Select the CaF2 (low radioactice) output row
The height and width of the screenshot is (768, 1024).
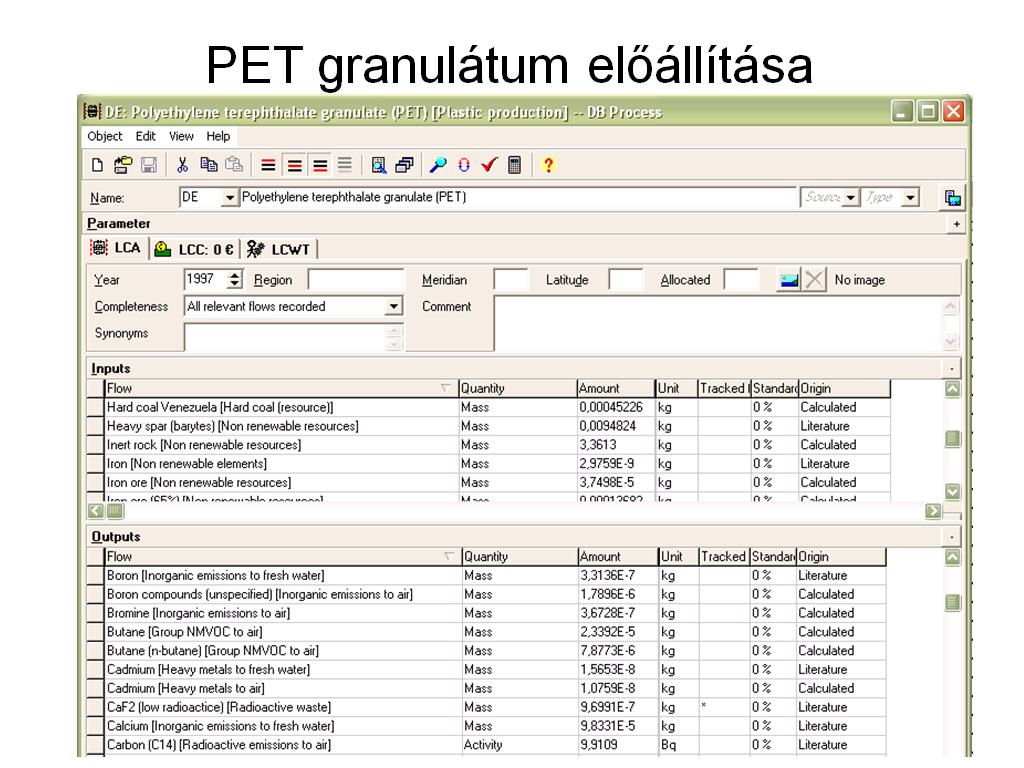tap(487, 707)
